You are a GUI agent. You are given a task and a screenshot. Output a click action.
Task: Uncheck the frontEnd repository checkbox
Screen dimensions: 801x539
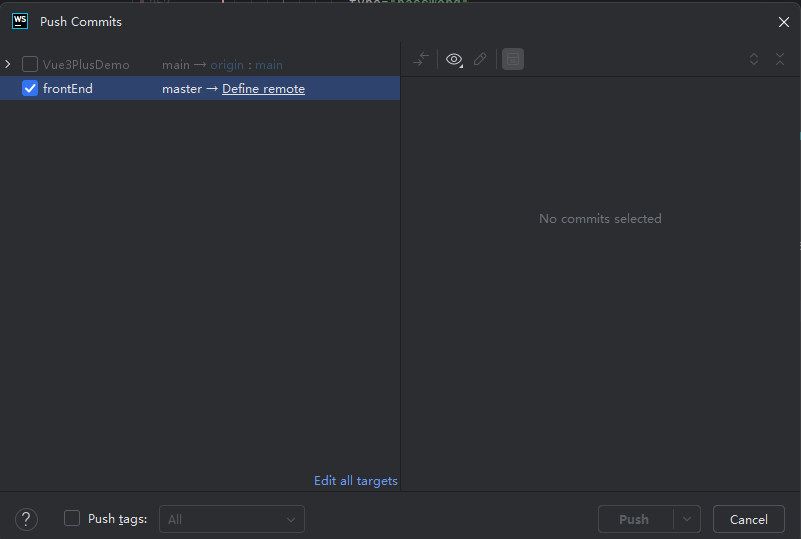pos(30,88)
